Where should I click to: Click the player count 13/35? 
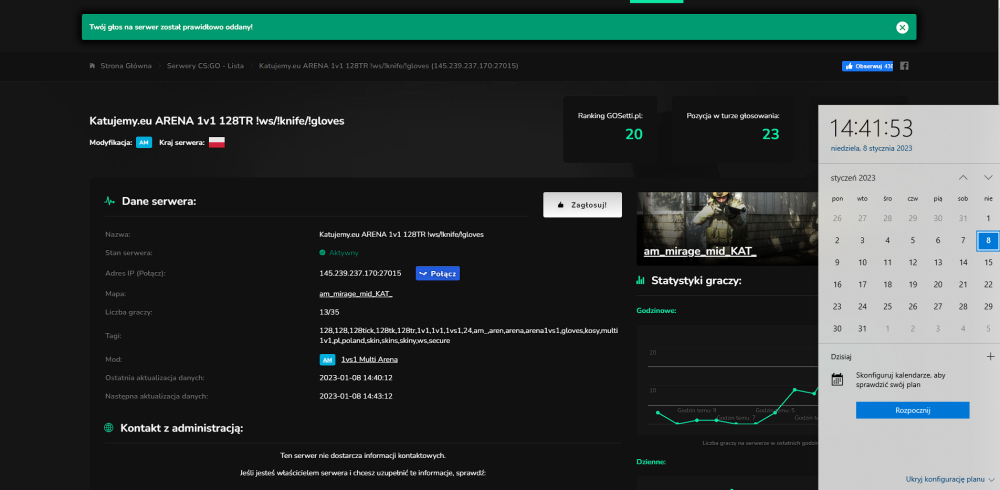tap(329, 313)
